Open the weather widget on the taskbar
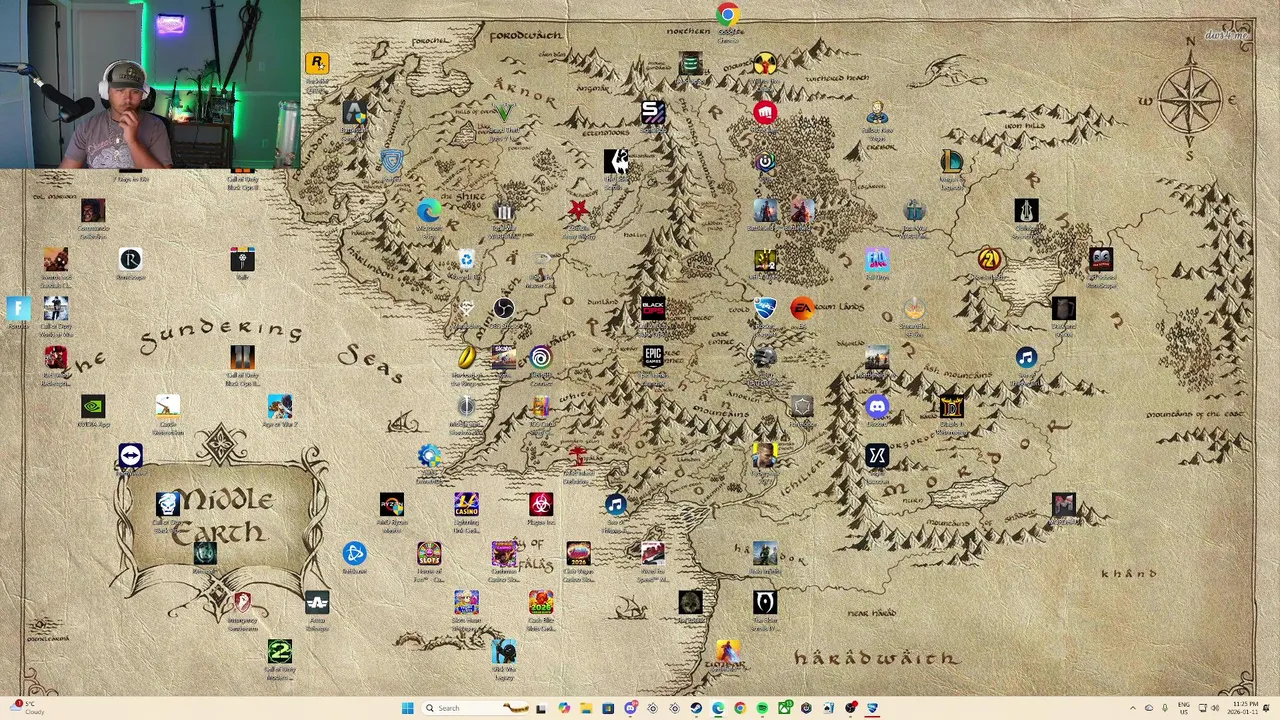 click(28, 708)
